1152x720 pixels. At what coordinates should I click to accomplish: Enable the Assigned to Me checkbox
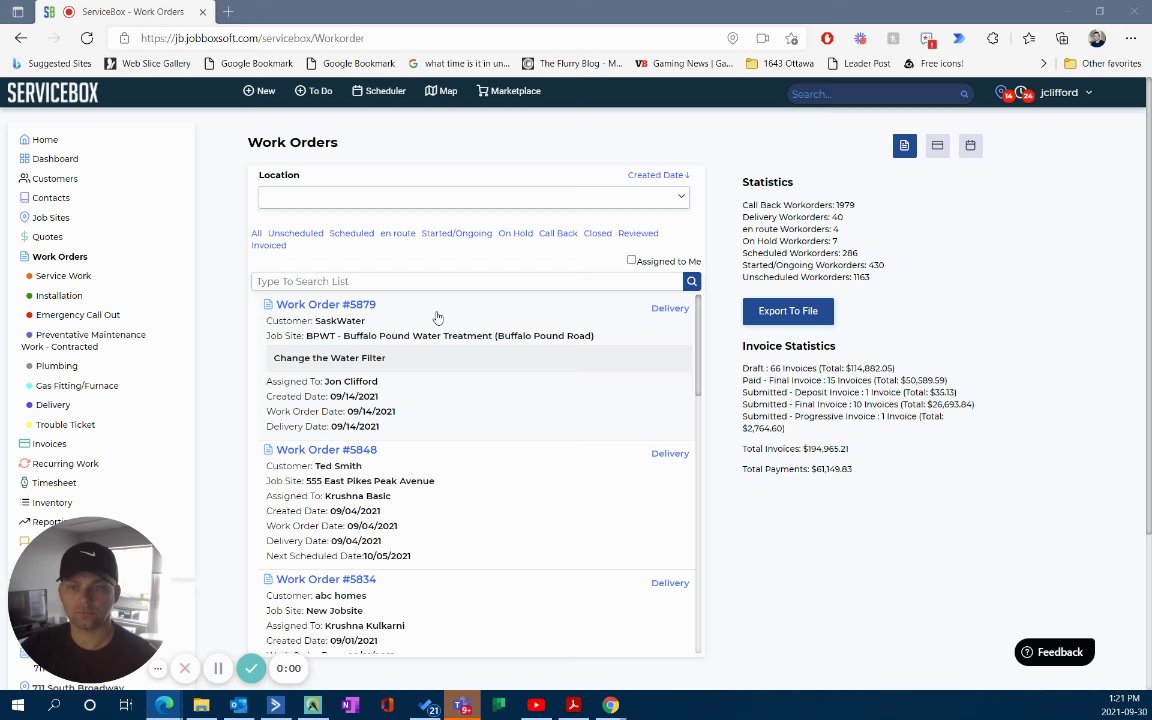pyautogui.click(x=631, y=260)
